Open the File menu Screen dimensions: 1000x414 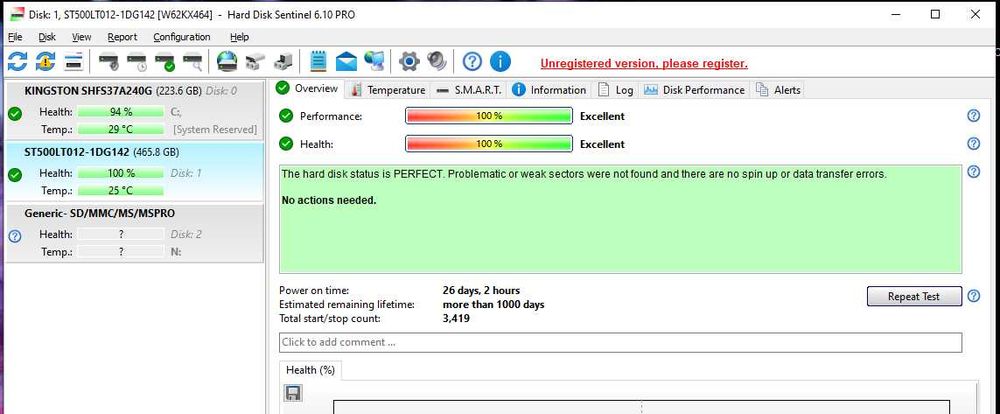pos(15,37)
